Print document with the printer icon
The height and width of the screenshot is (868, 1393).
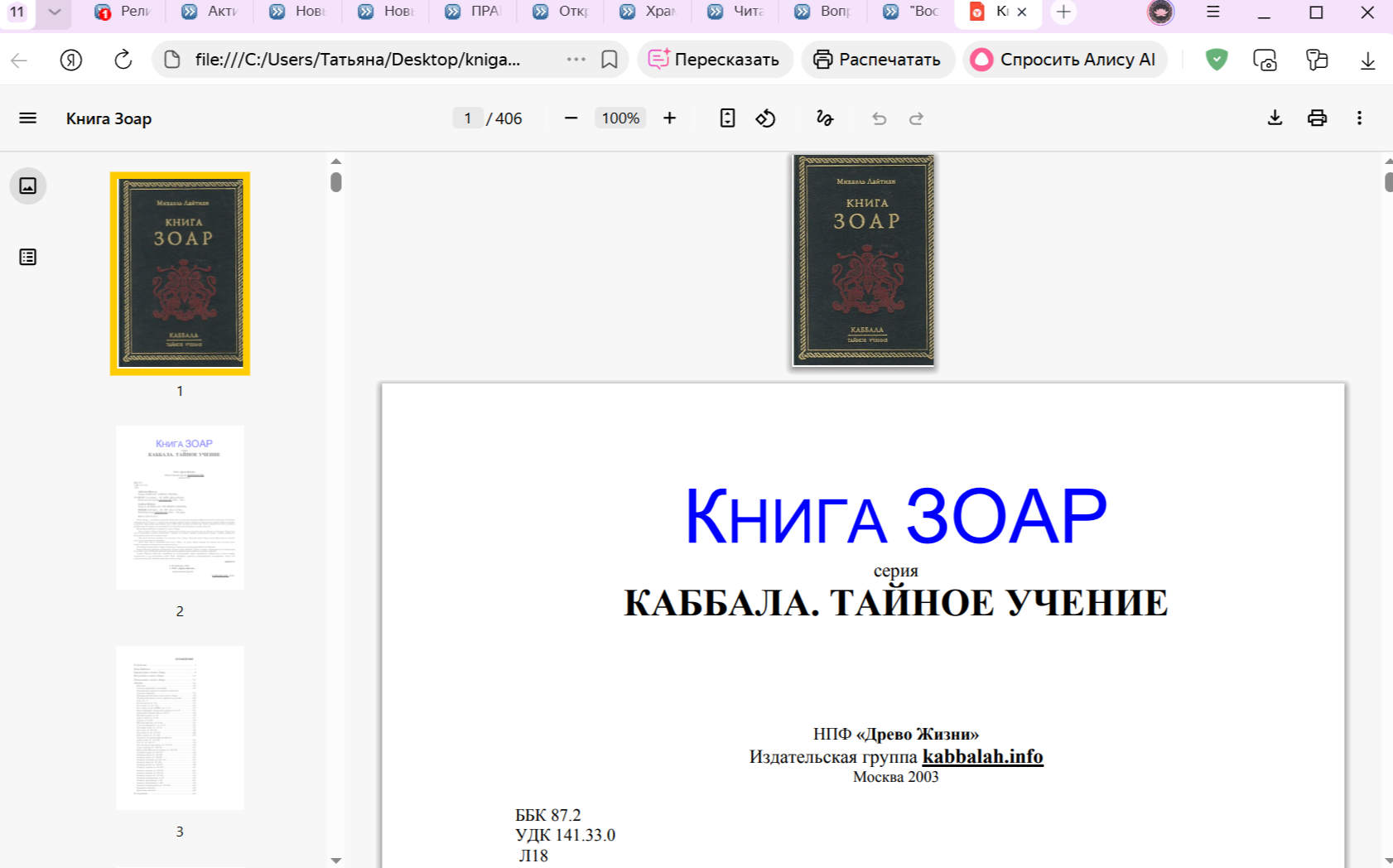click(x=1317, y=118)
